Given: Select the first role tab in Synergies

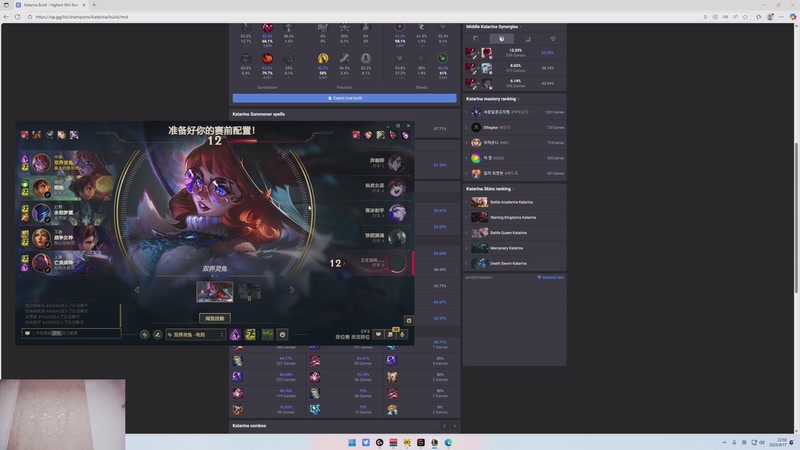Looking at the screenshot, I should tap(476, 39).
